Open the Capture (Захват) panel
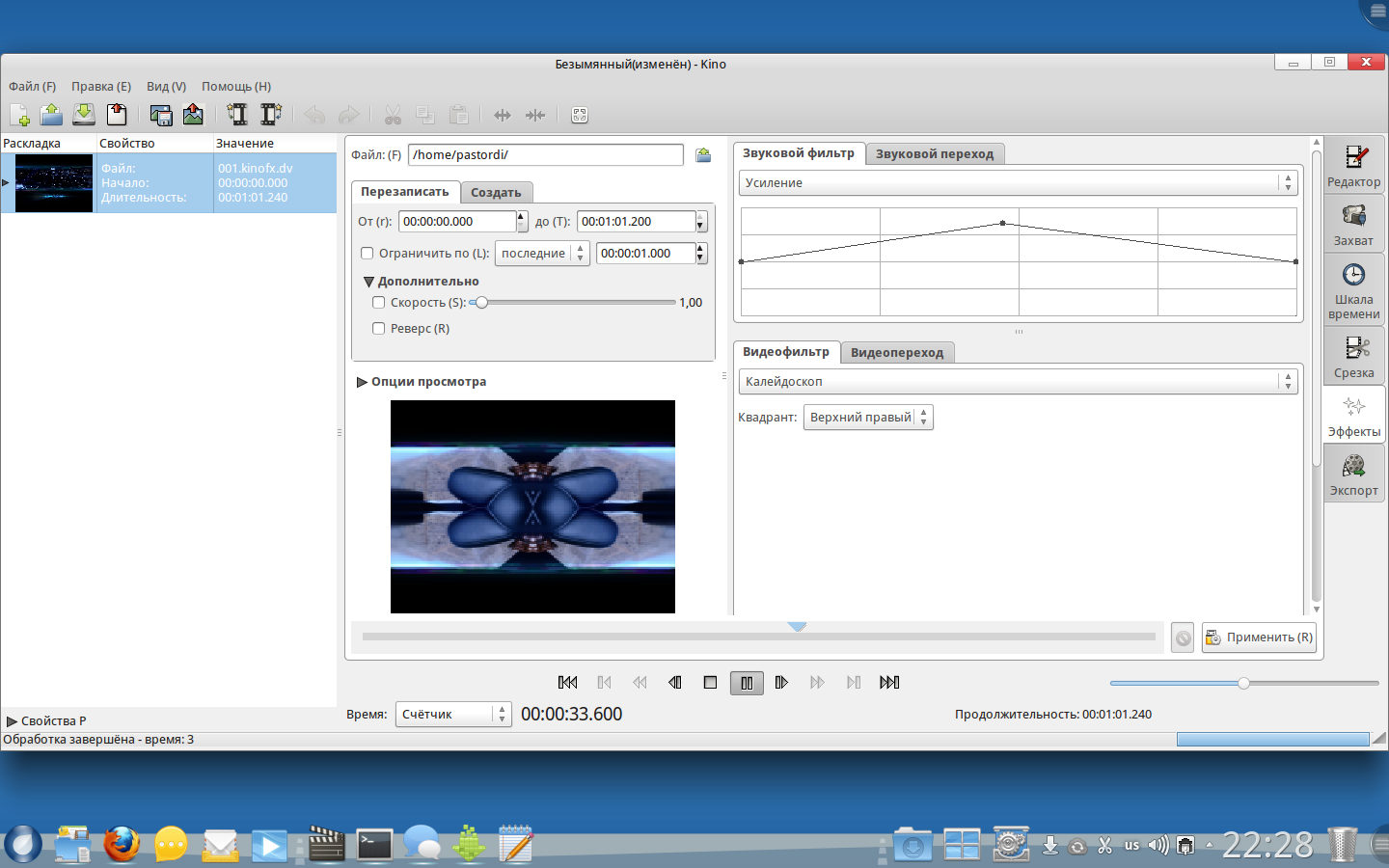This screenshot has width=1389, height=868. pos(1353,224)
